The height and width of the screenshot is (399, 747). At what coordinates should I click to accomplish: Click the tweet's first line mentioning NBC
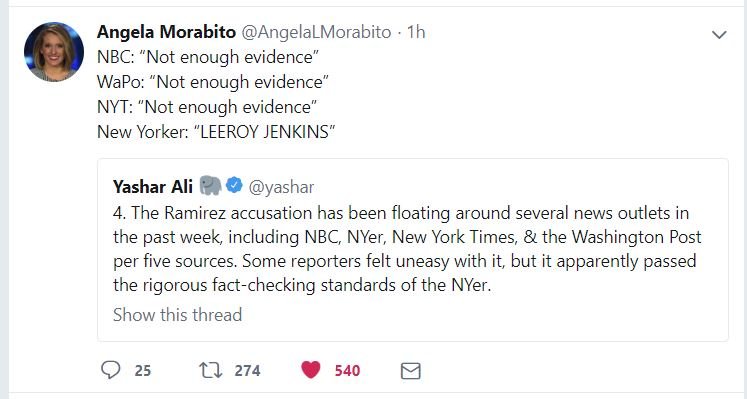(x=208, y=57)
